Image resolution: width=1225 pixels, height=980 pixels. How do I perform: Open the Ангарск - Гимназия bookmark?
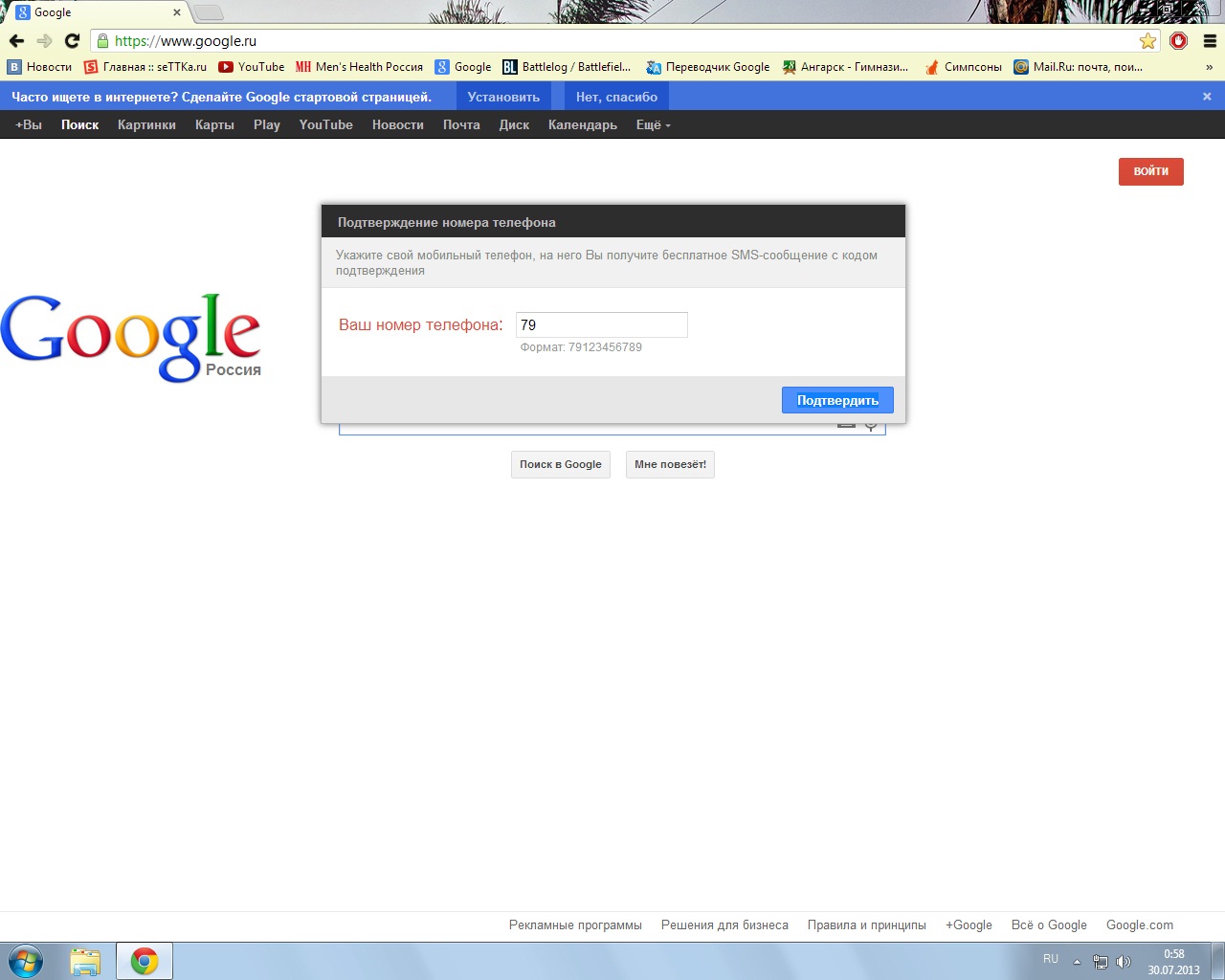click(x=846, y=67)
